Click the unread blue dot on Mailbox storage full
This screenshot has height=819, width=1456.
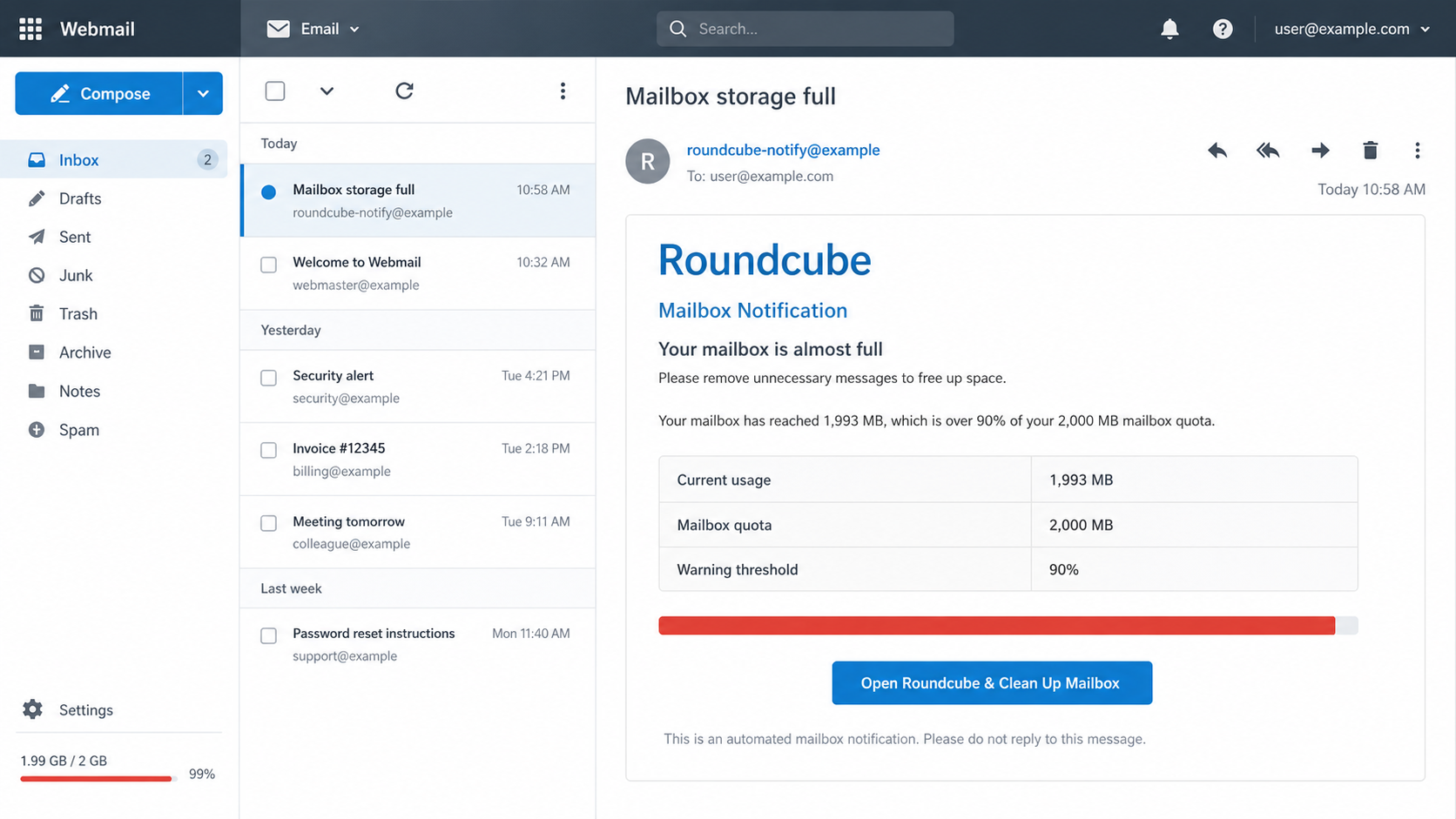pyautogui.click(x=268, y=191)
